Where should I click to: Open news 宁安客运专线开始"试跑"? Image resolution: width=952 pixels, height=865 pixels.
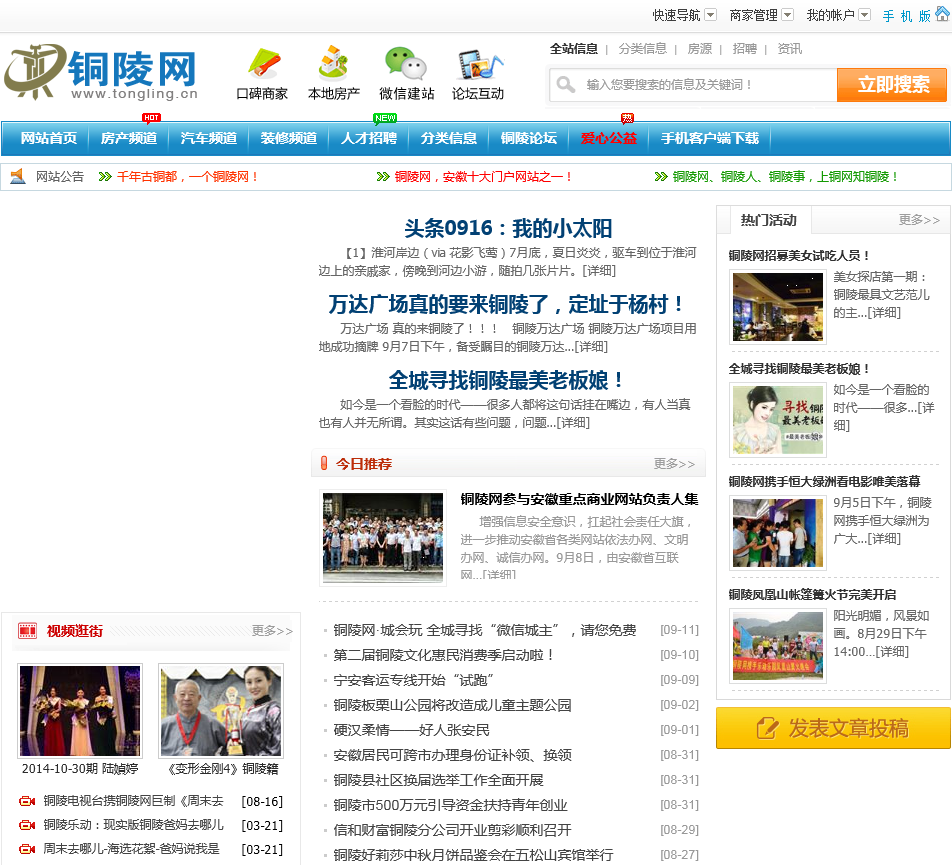[x=413, y=680]
